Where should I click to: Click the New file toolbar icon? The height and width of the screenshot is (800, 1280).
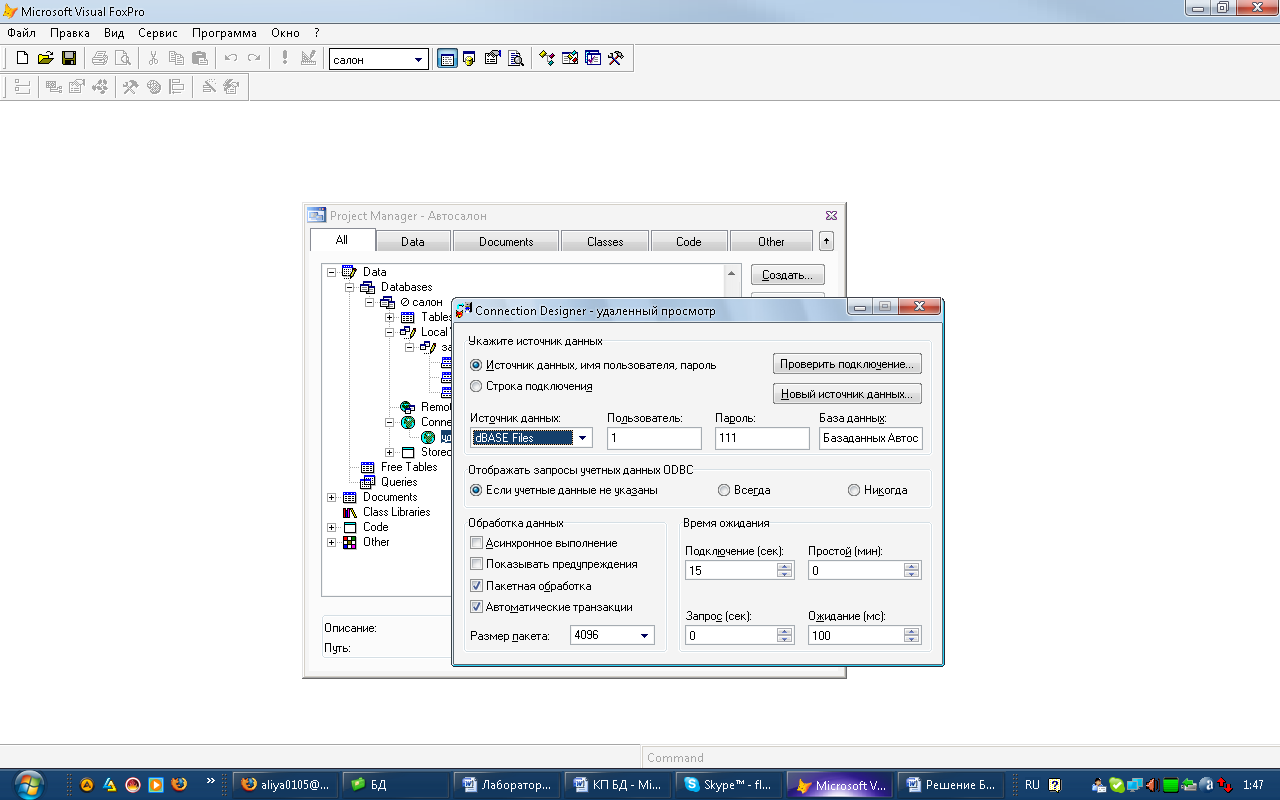[x=22, y=58]
